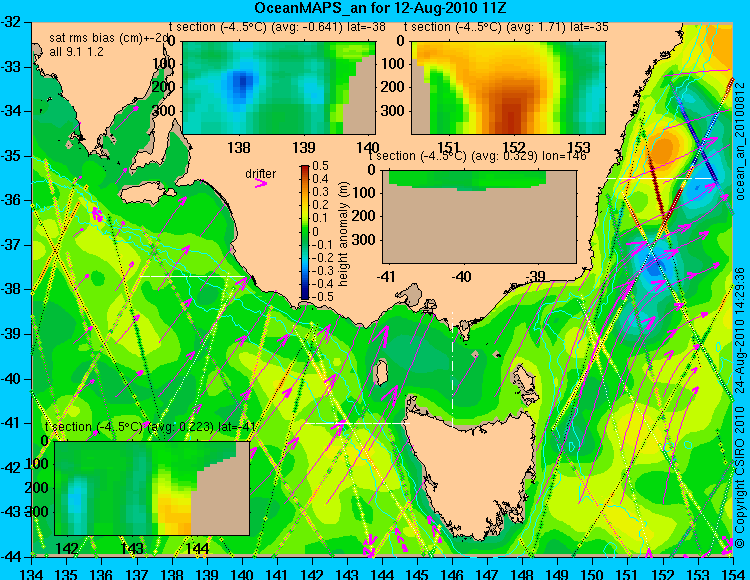
Task: Open the lon=146 temperature section inset
Action: coord(479,217)
